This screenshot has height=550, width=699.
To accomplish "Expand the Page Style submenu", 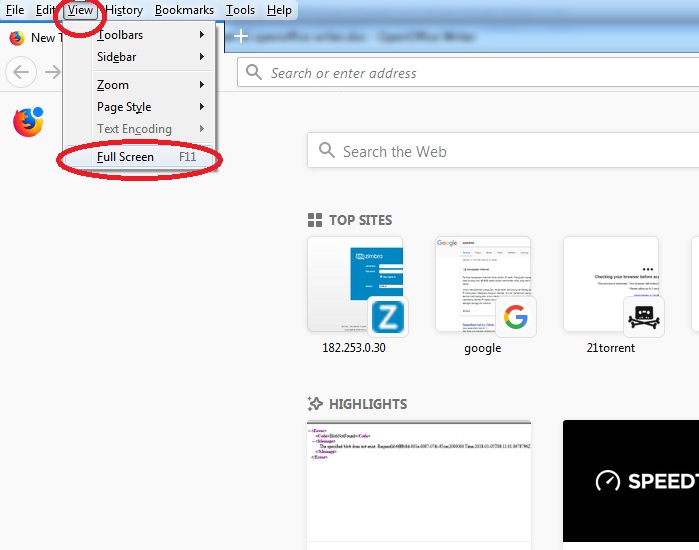I will [x=151, y=107].
